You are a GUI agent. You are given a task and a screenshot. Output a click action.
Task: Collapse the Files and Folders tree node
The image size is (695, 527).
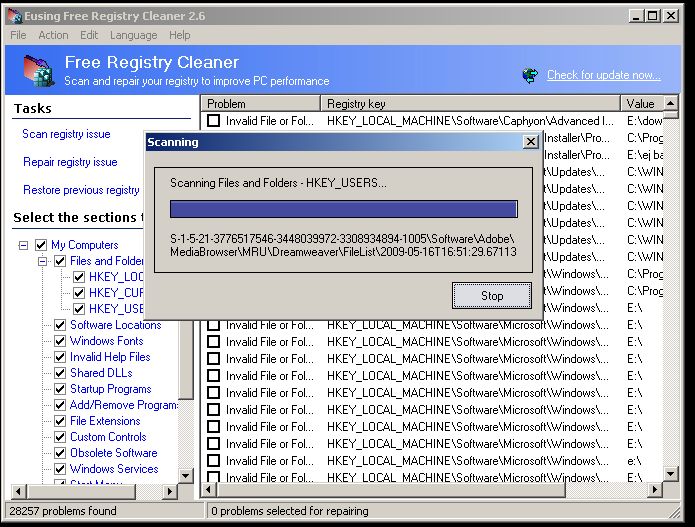click(42, 261)
